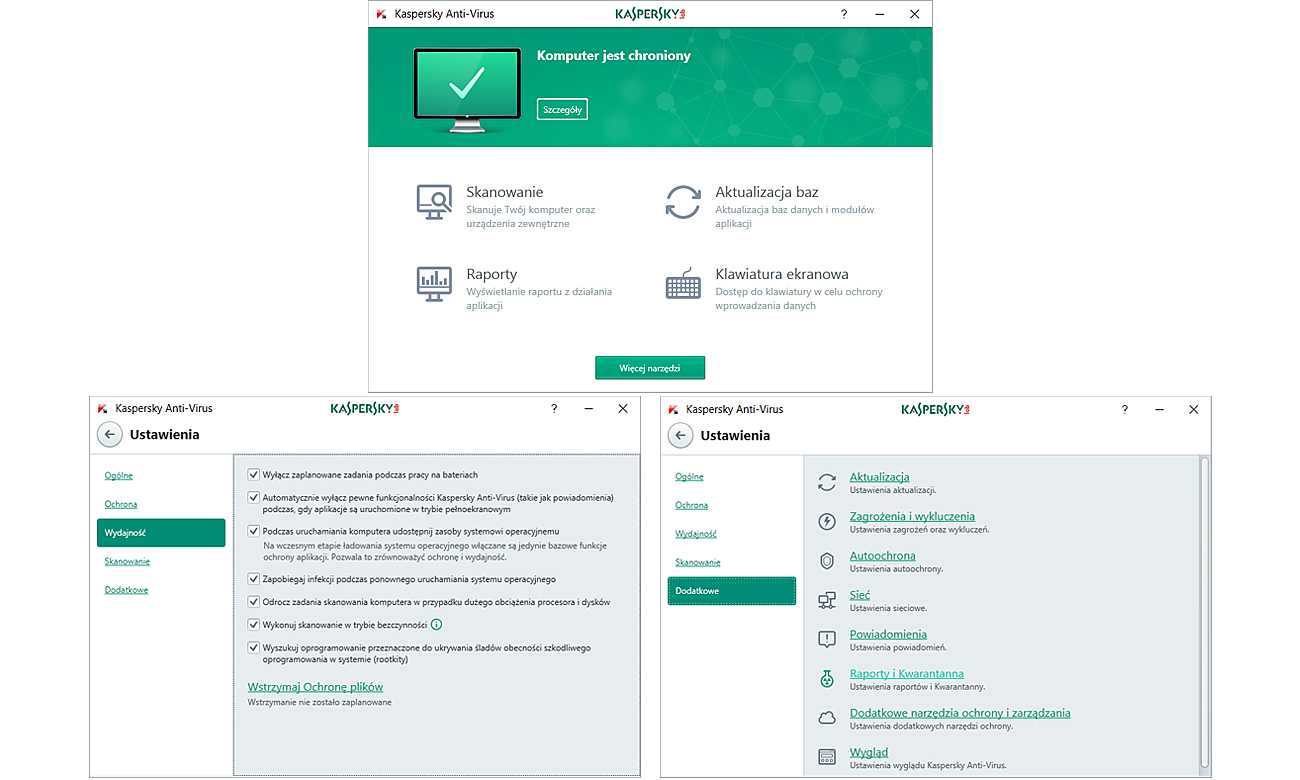Go back using arrow in Dodatkowe settings window
The width and height of the screenshot is (1300, 780).
681,436
